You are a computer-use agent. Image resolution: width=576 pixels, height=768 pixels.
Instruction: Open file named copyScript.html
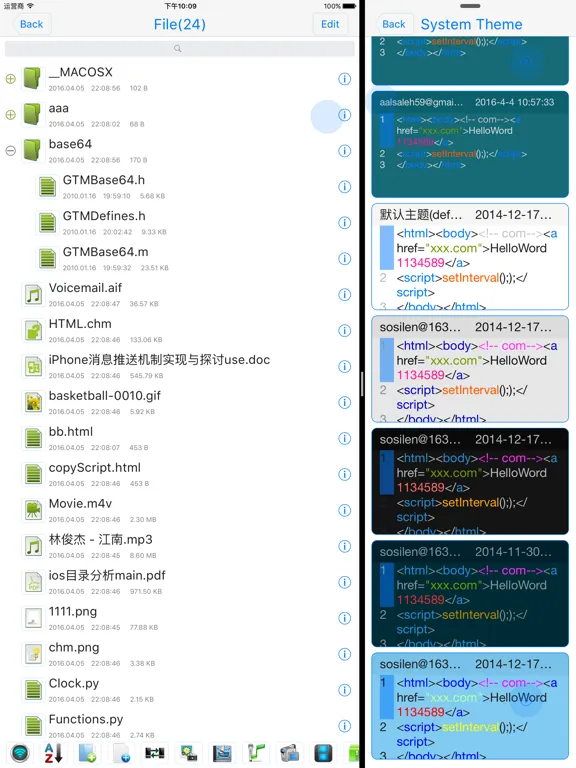[x=95, y=468]
